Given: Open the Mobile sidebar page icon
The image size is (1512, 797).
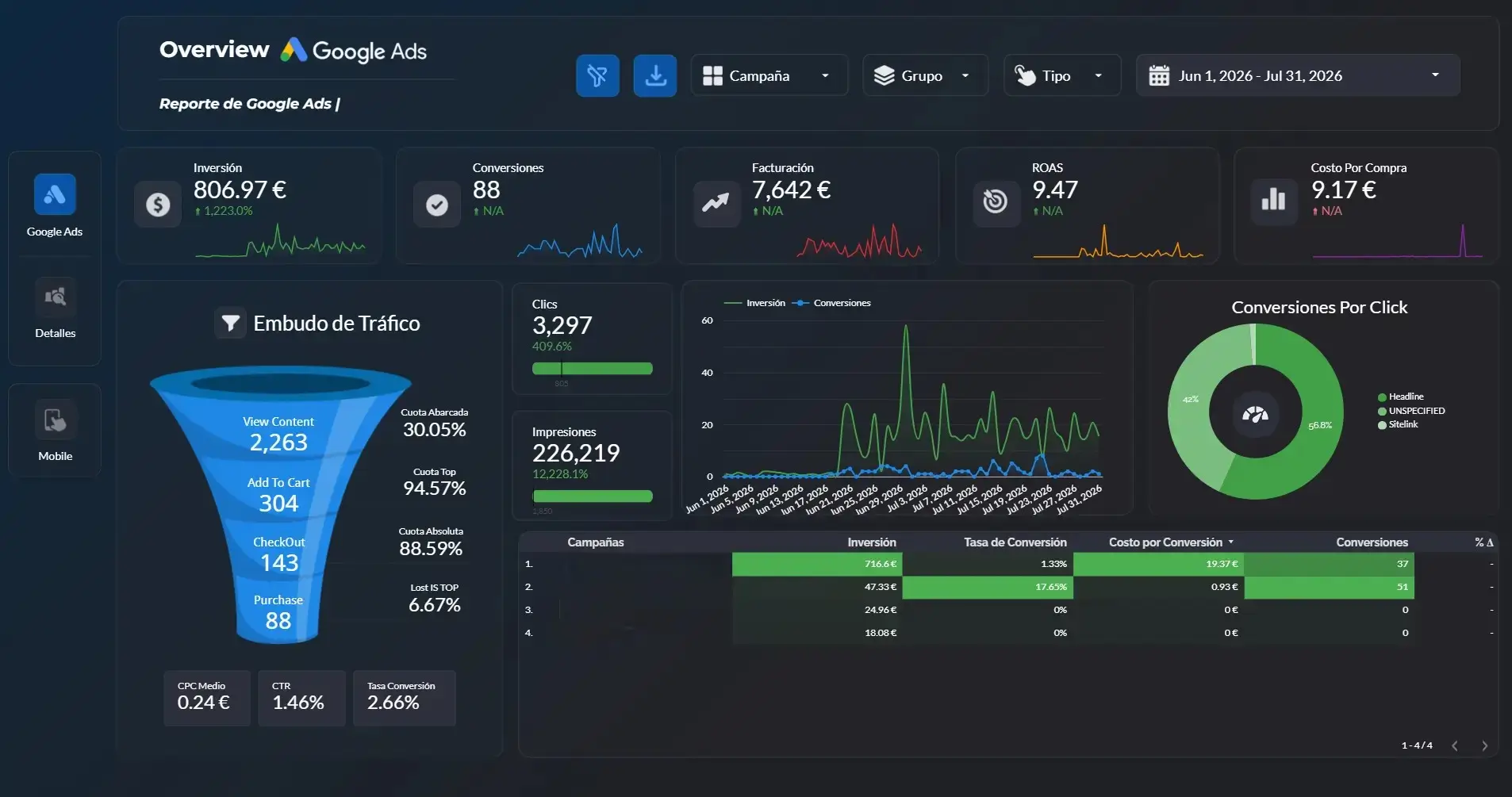Looking at the screenshot, I should [55, 420].
